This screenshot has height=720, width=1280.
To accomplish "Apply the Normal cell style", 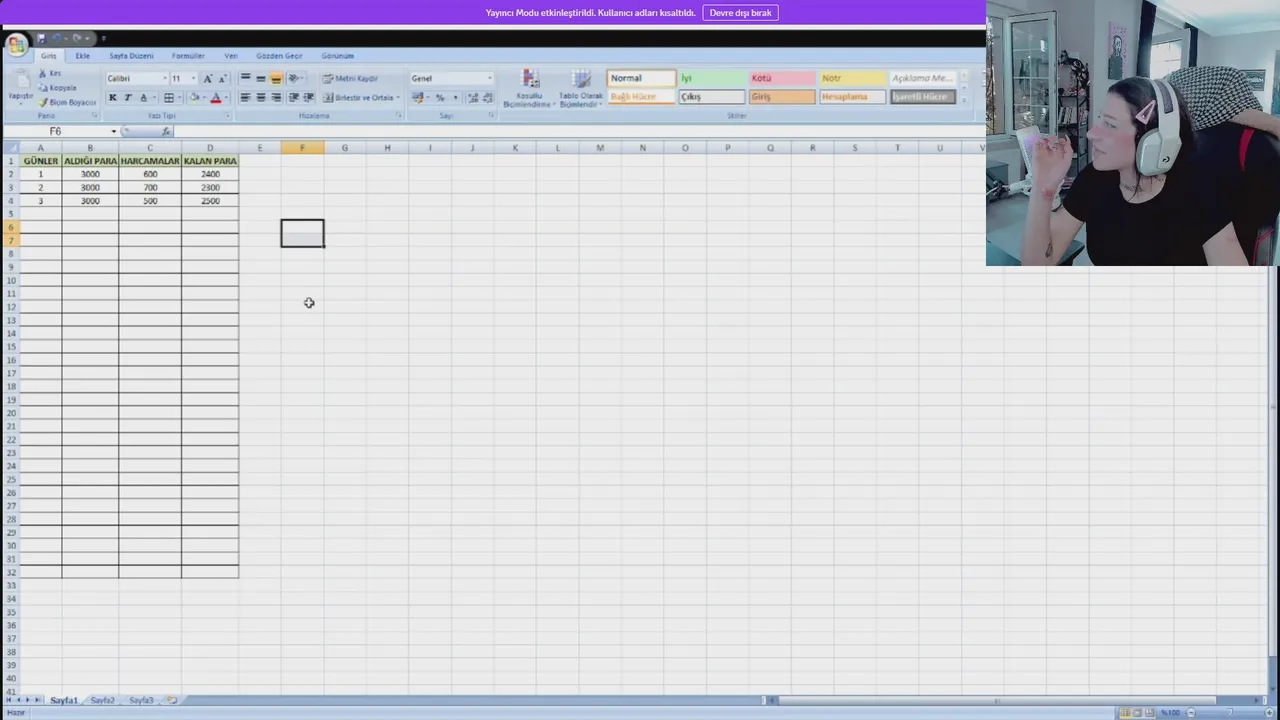I will click(x=641, y=78).
